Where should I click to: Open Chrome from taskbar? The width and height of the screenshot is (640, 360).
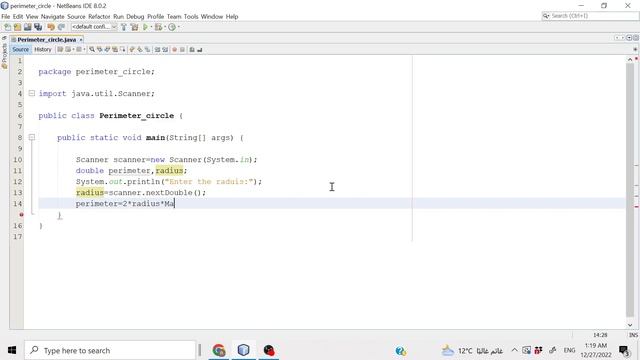(x=219, y=350)
